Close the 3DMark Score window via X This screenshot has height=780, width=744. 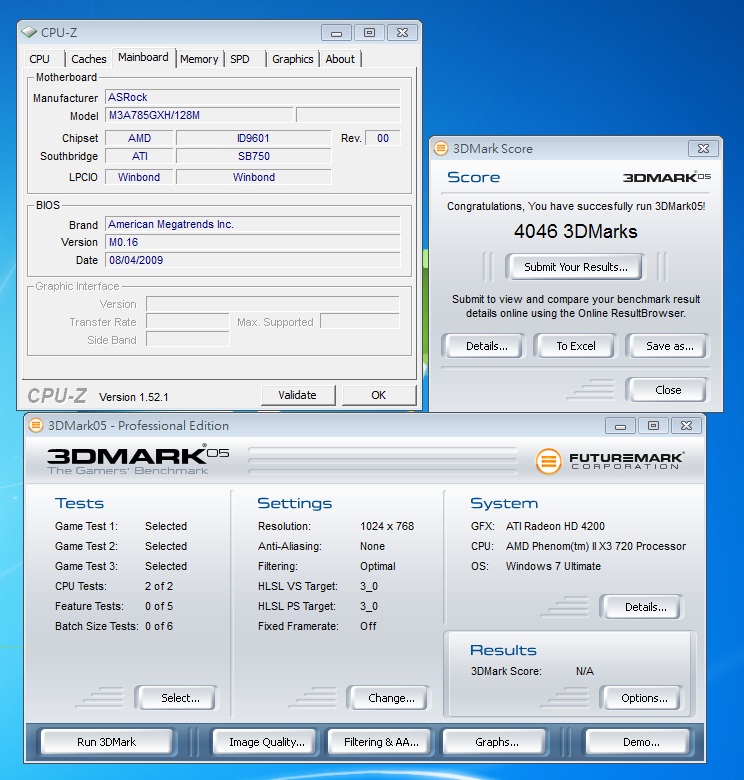703,148
